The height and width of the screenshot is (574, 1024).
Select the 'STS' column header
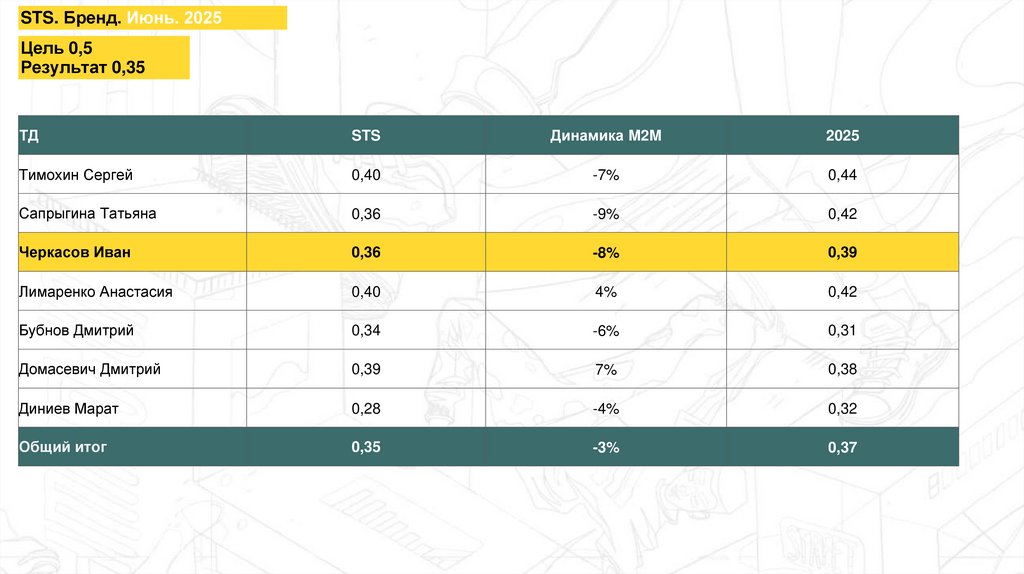point(366,136)
